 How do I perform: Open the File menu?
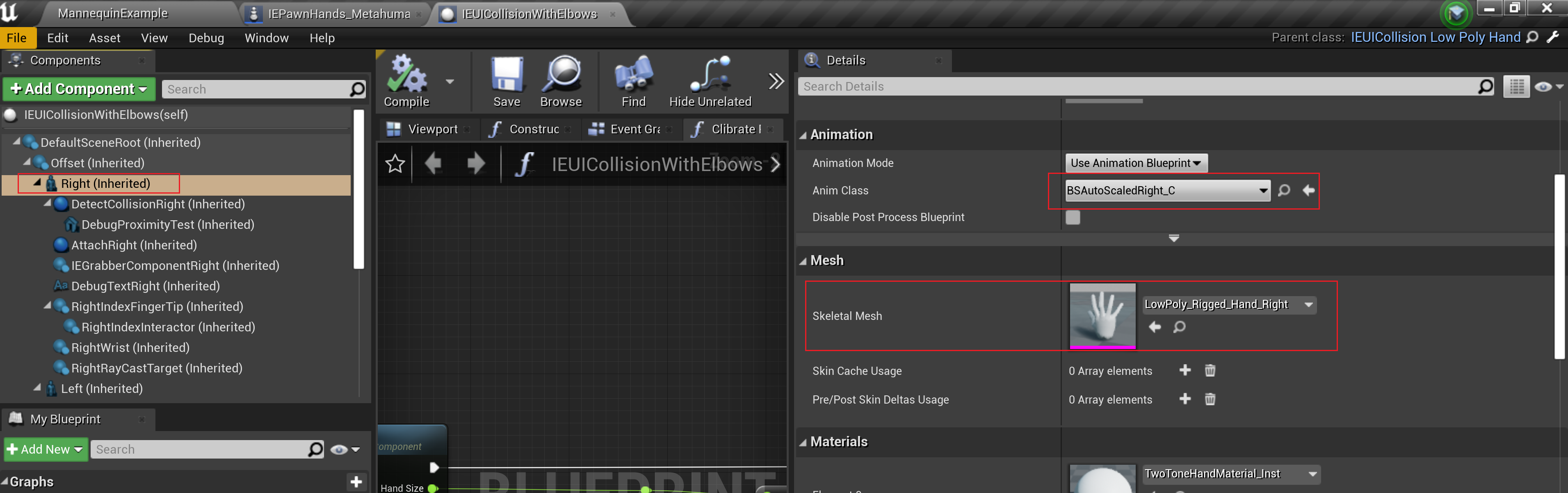[17, 38]
